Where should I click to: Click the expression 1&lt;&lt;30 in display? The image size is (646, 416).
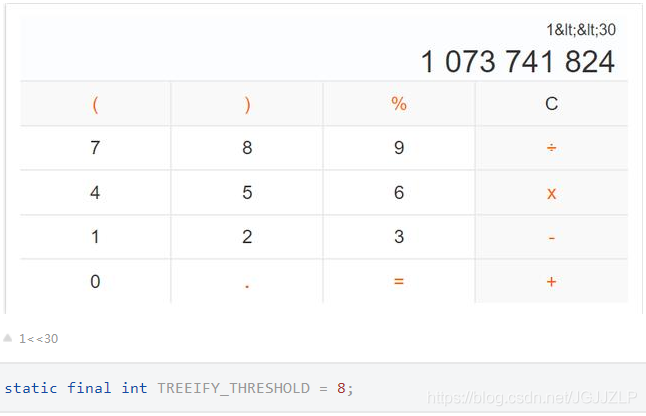[581, 30]
